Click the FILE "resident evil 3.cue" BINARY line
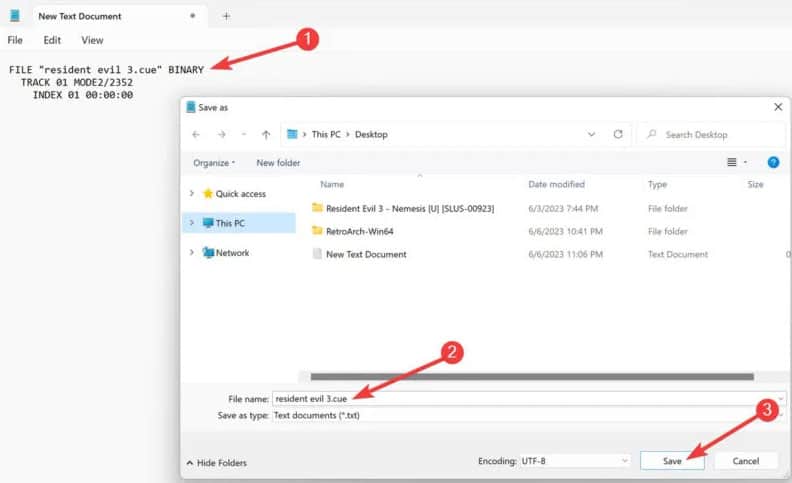Viewport: 792px width, 483px height. (x=106, y=70)
